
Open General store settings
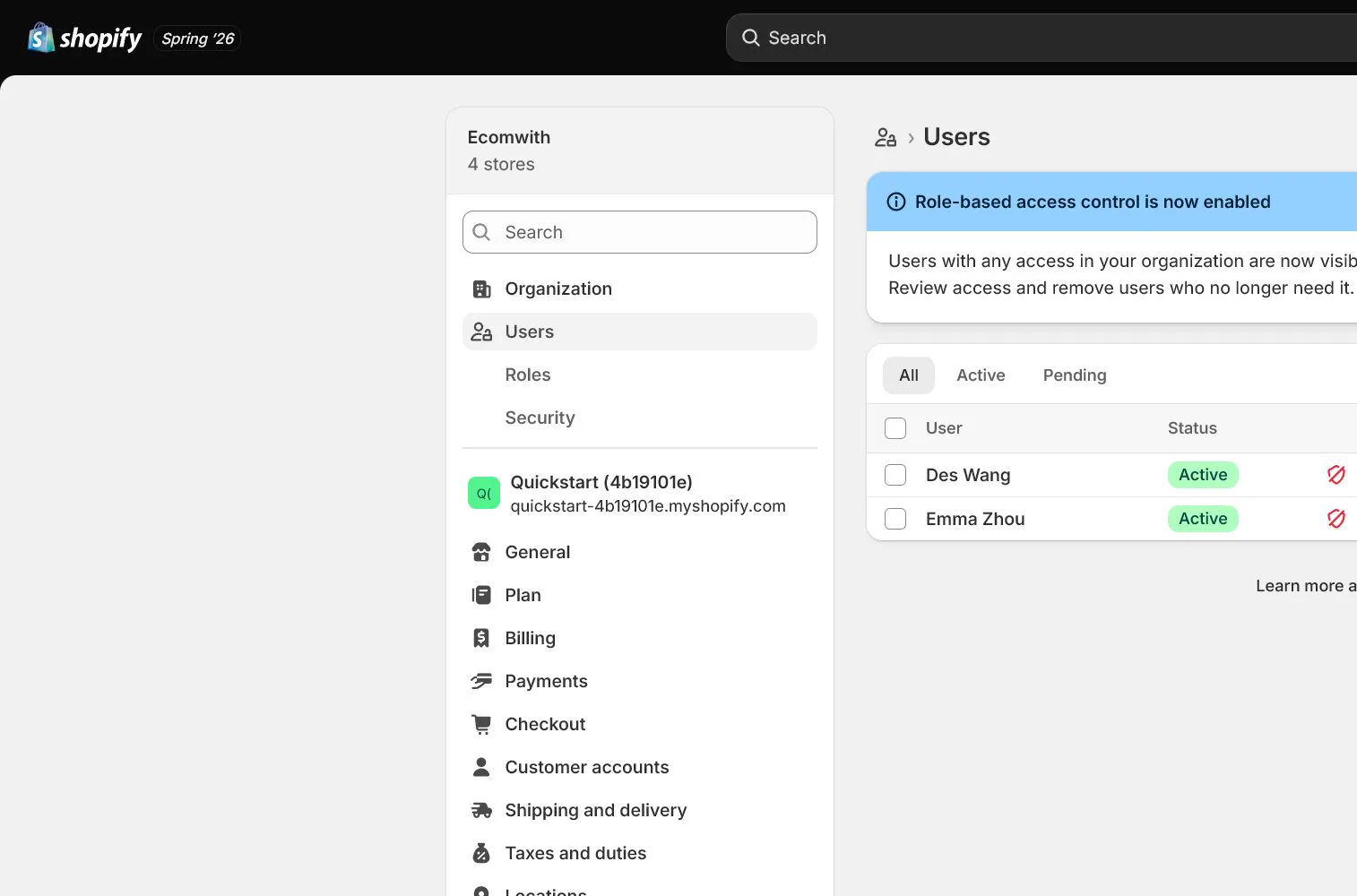pos(640,552)
